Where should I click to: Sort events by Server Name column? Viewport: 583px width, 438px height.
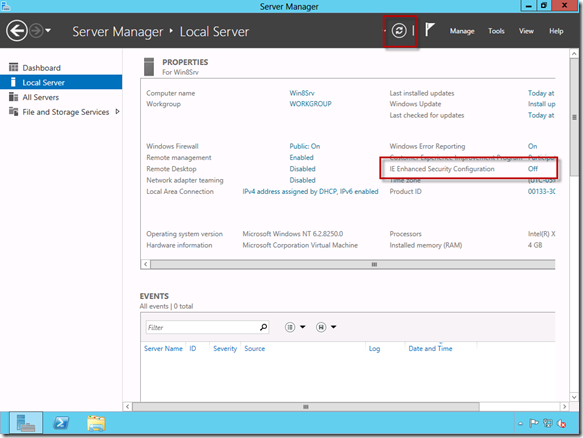[163, 348]
